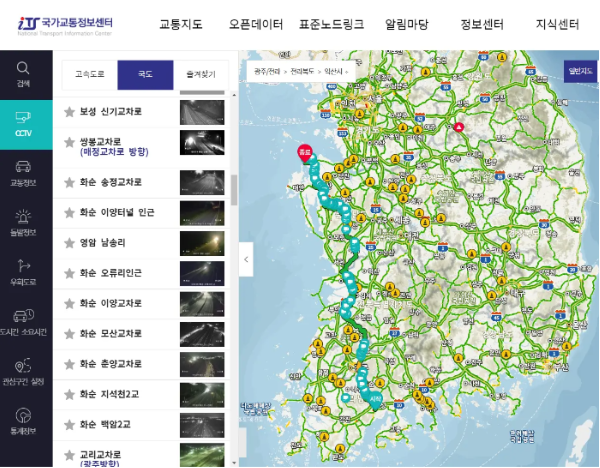Screen dimensions: 600x468
Task: Switch to the 국도 tab
Action: tap(145, 75)
